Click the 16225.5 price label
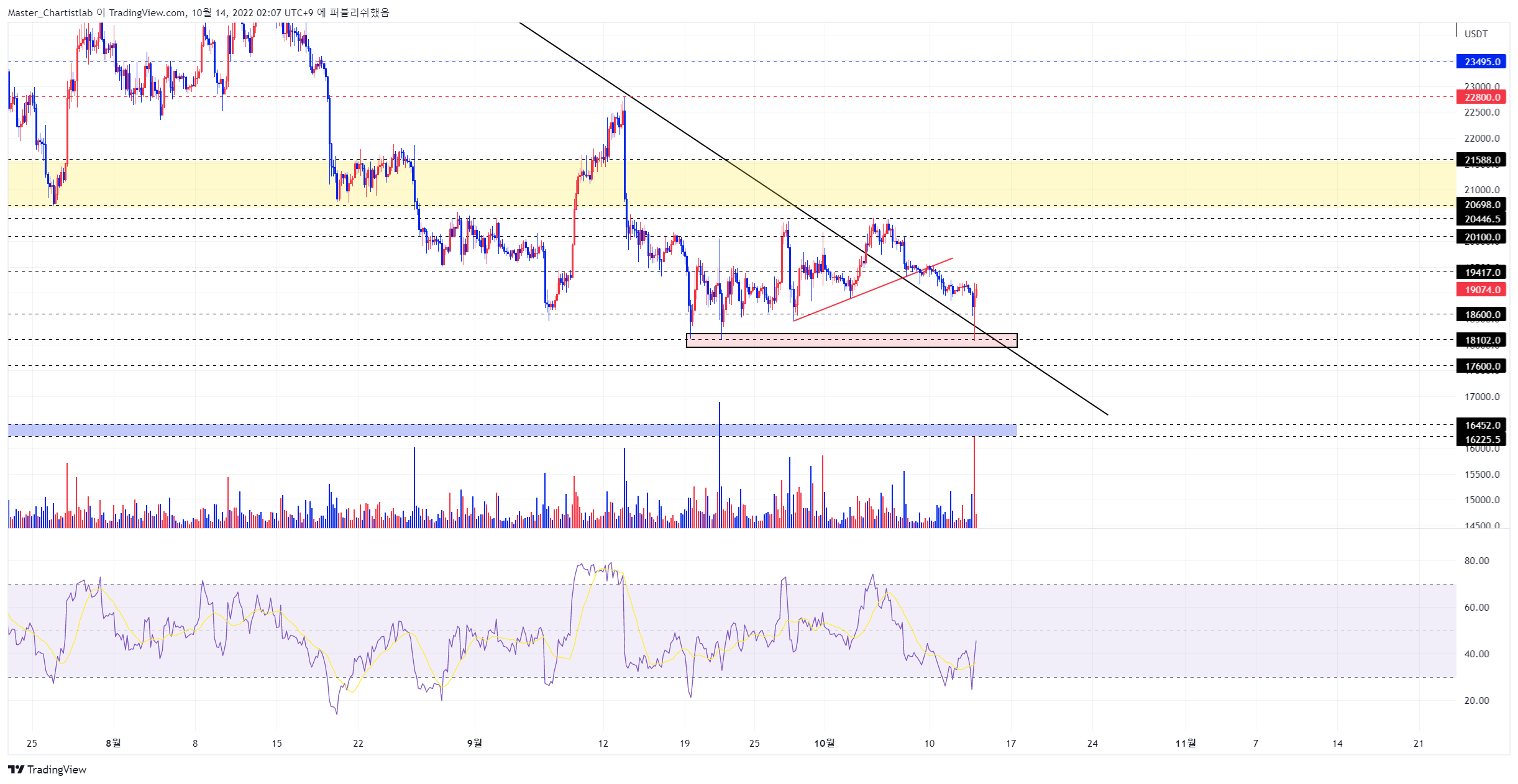Screen dimensions: 1518x784 pyautogui.click(x=1481, y=439)
